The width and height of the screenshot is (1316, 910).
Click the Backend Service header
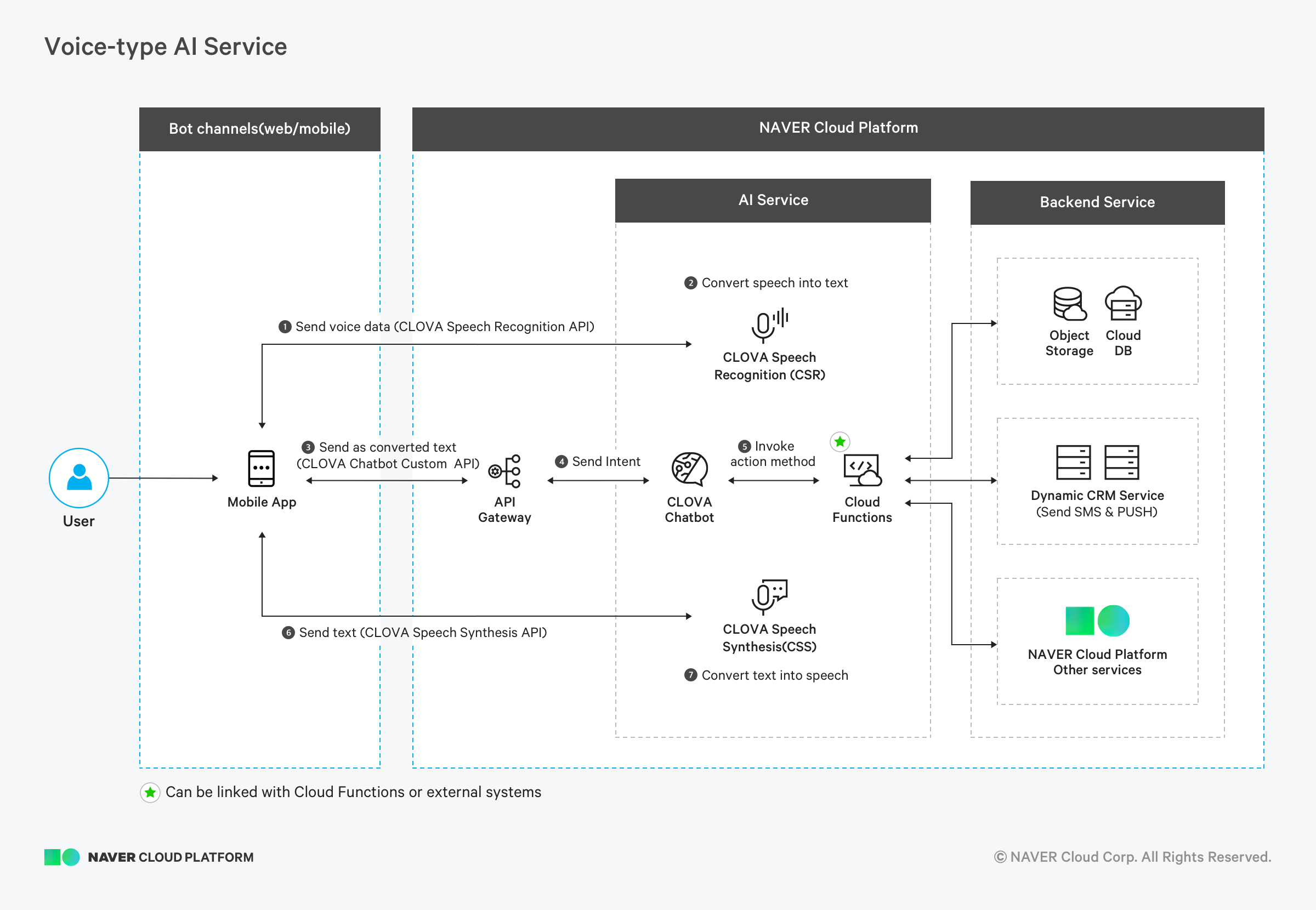tap(1097, 202)
